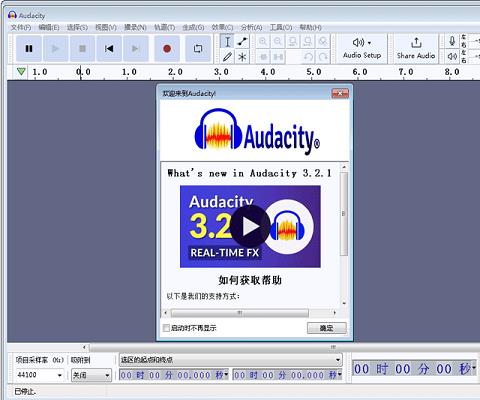Viewport: 480px width, 400px height.
Task: Click the Zoom Toggle icon
Action: point(323,42)
